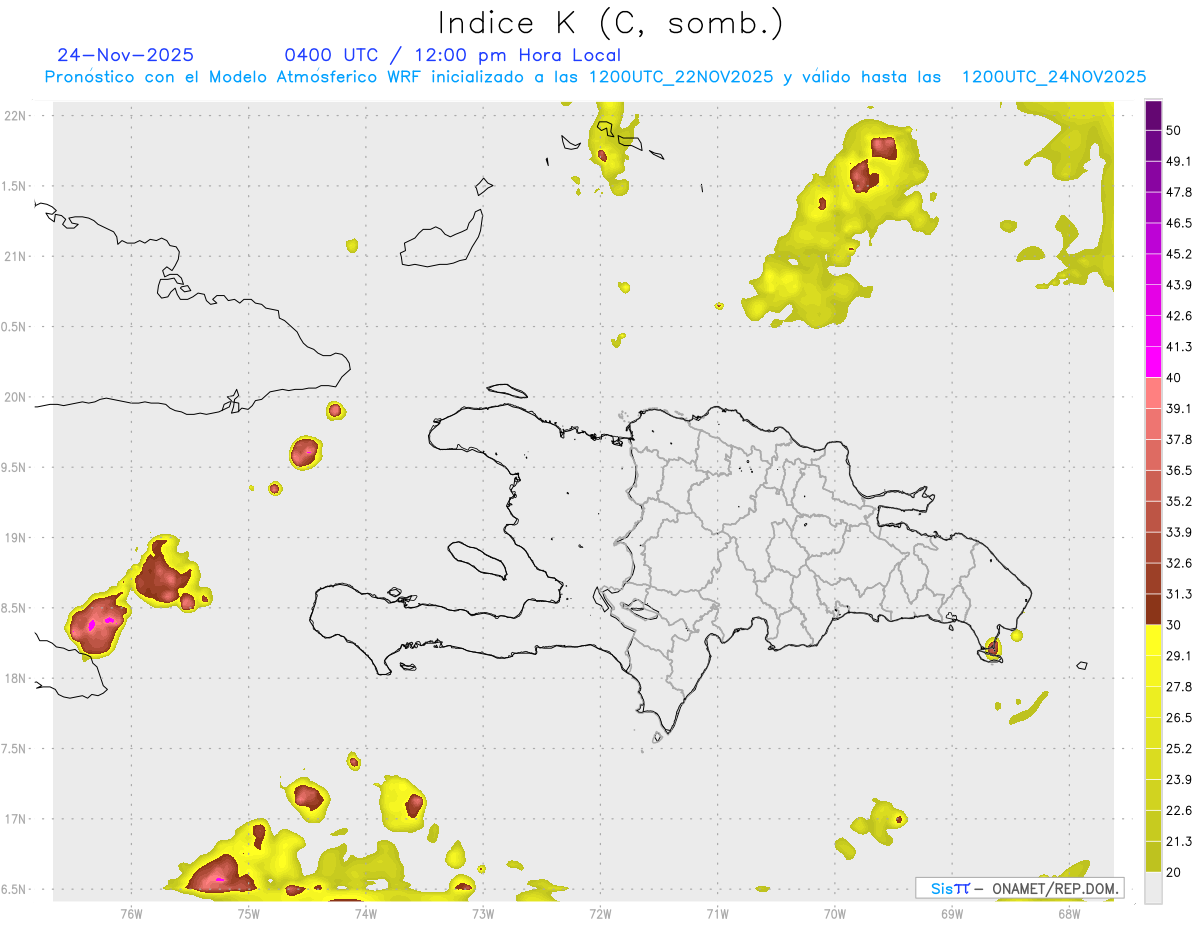Click the latitude label '20N'

click(x=16, y=397)
